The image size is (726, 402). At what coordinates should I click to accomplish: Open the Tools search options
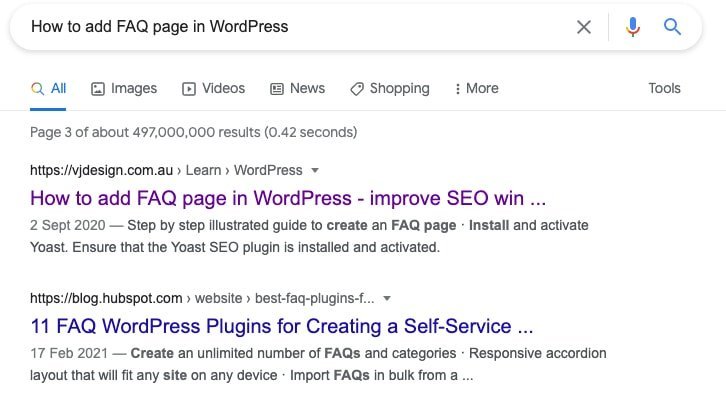(x=664, y=89)
